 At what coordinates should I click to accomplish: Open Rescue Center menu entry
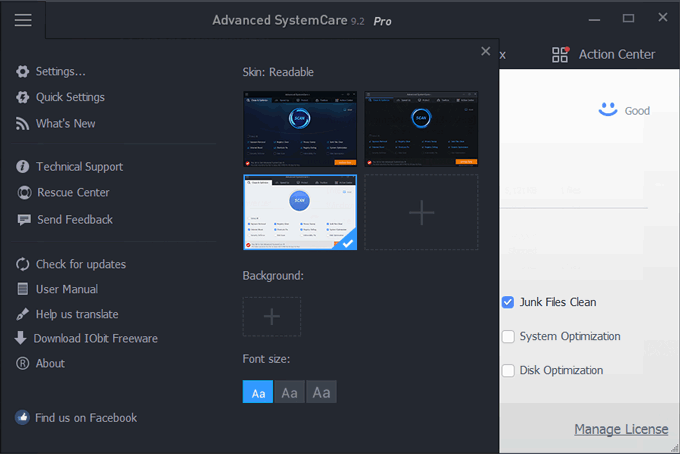73,193
